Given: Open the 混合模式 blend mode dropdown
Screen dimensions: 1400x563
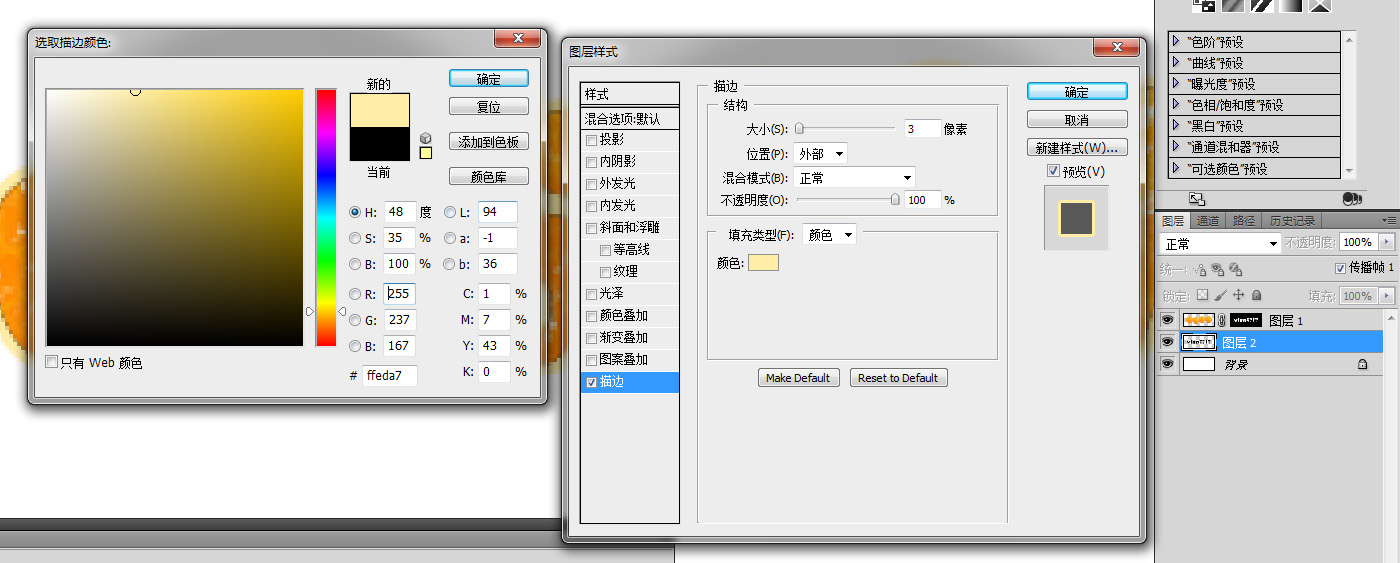Looking at the screenshot, I should tap(855, 178).
